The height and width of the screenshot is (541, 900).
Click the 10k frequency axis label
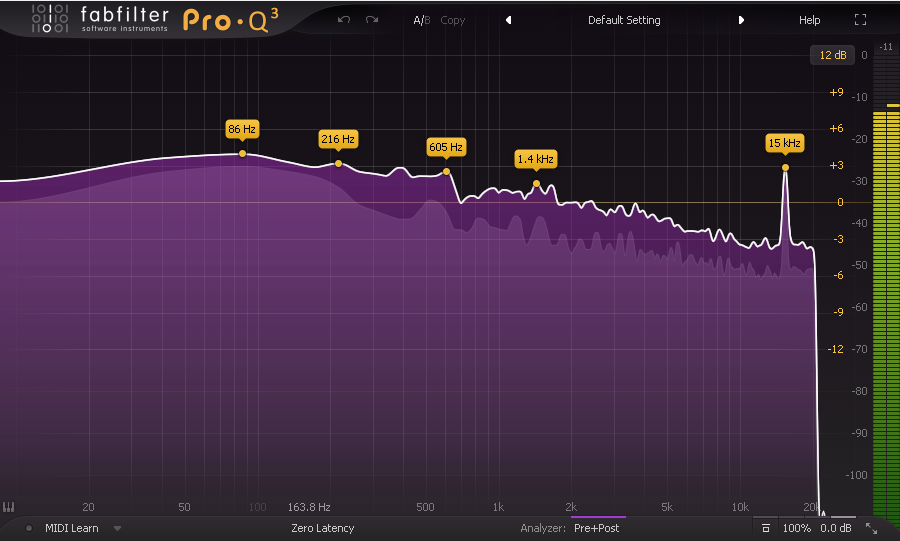click(740, 507)
